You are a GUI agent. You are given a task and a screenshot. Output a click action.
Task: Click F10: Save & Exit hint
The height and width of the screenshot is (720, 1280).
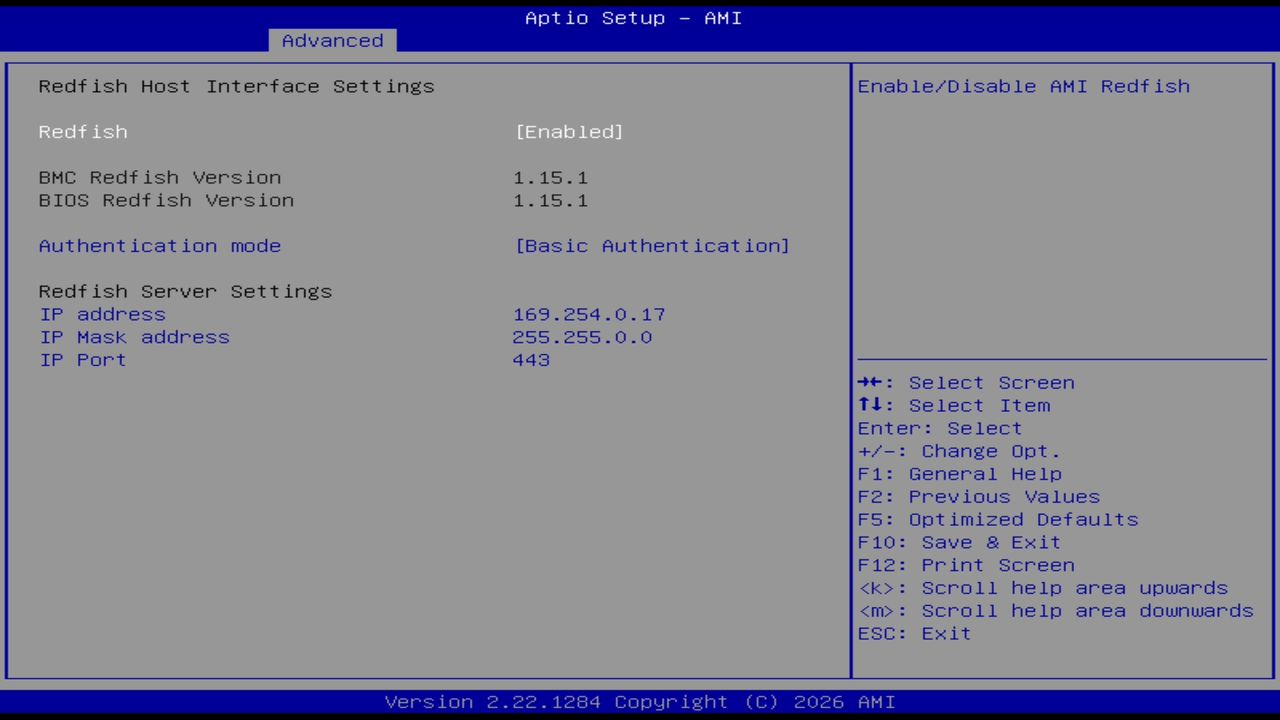(x=959, y=542)
